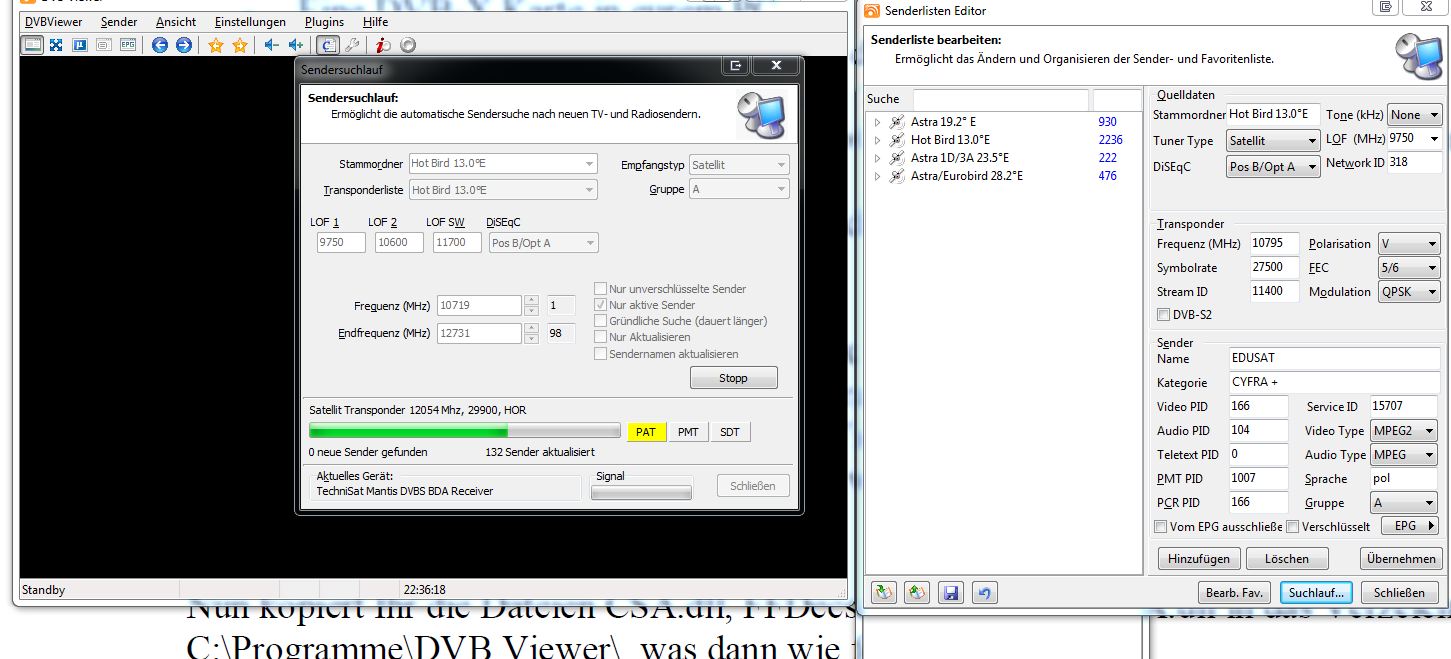Screen dimensions: 1451x659
Task: Enable the DVB-S2 checkbox
Action: (x=1163, y=315)
